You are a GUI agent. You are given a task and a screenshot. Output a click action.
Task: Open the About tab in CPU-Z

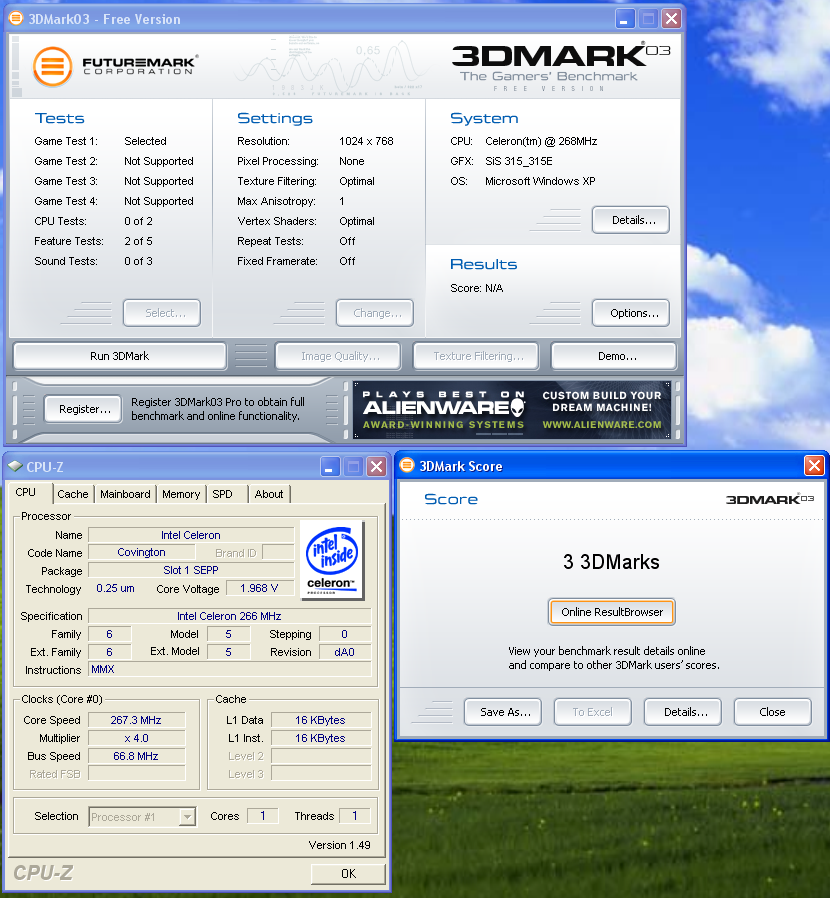pyautogui.click(x=269, y=494)
